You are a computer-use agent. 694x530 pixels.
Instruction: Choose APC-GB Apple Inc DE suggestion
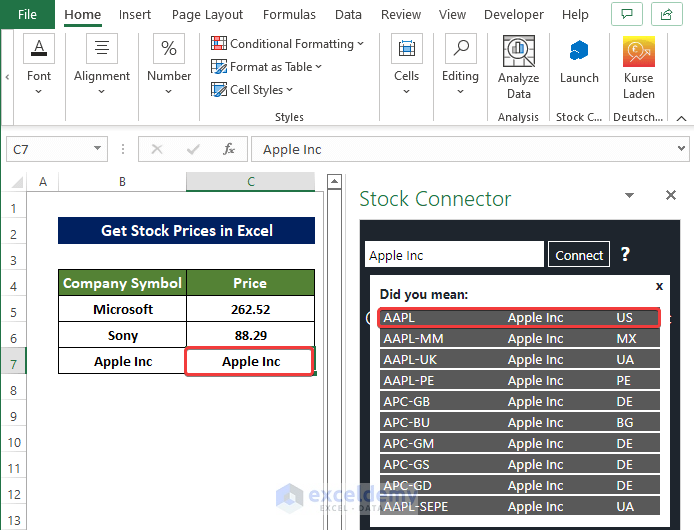tap(519, 402)
